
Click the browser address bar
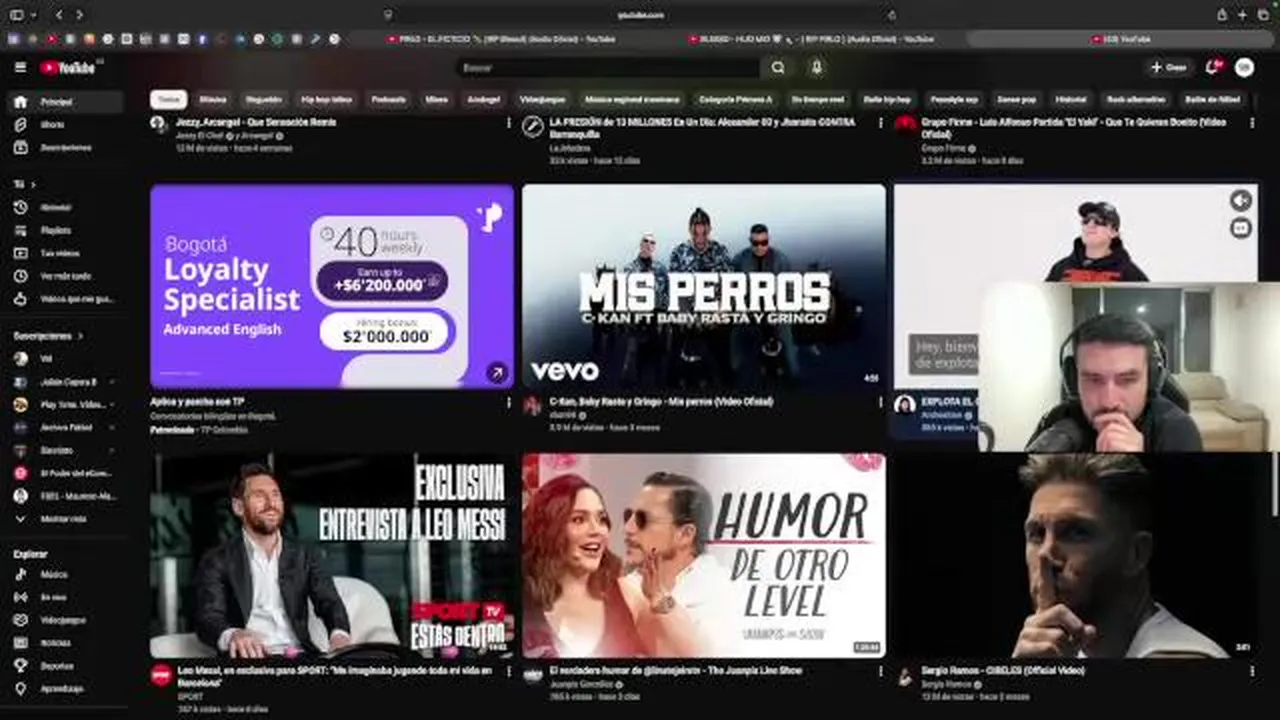click(640, 15)
